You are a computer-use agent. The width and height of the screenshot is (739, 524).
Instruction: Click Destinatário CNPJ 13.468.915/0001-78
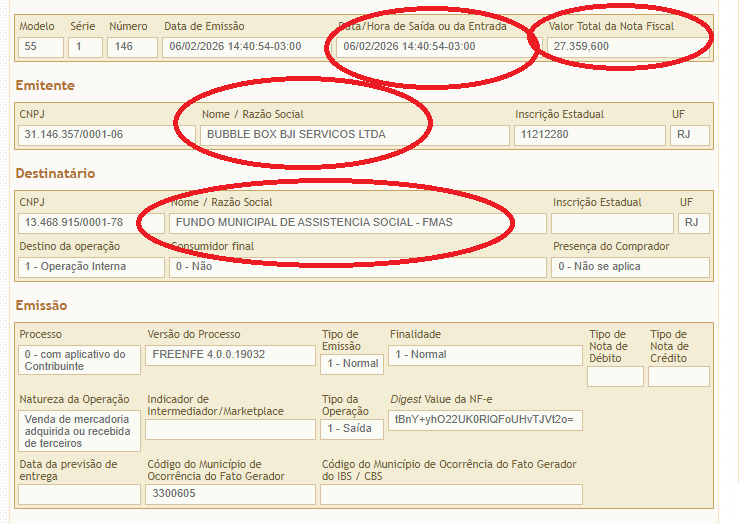tap(91, 223)
